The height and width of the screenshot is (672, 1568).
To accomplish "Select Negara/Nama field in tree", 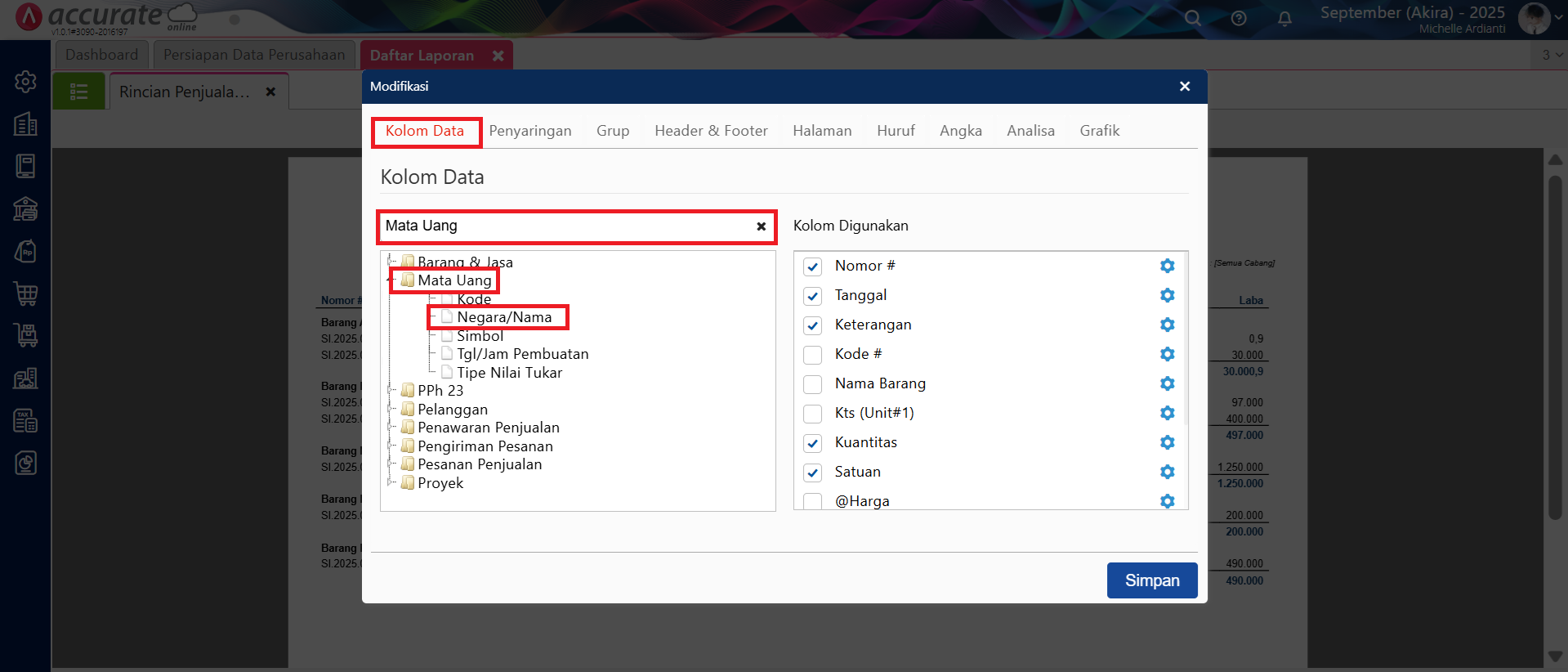I will [x=504, y=317].
